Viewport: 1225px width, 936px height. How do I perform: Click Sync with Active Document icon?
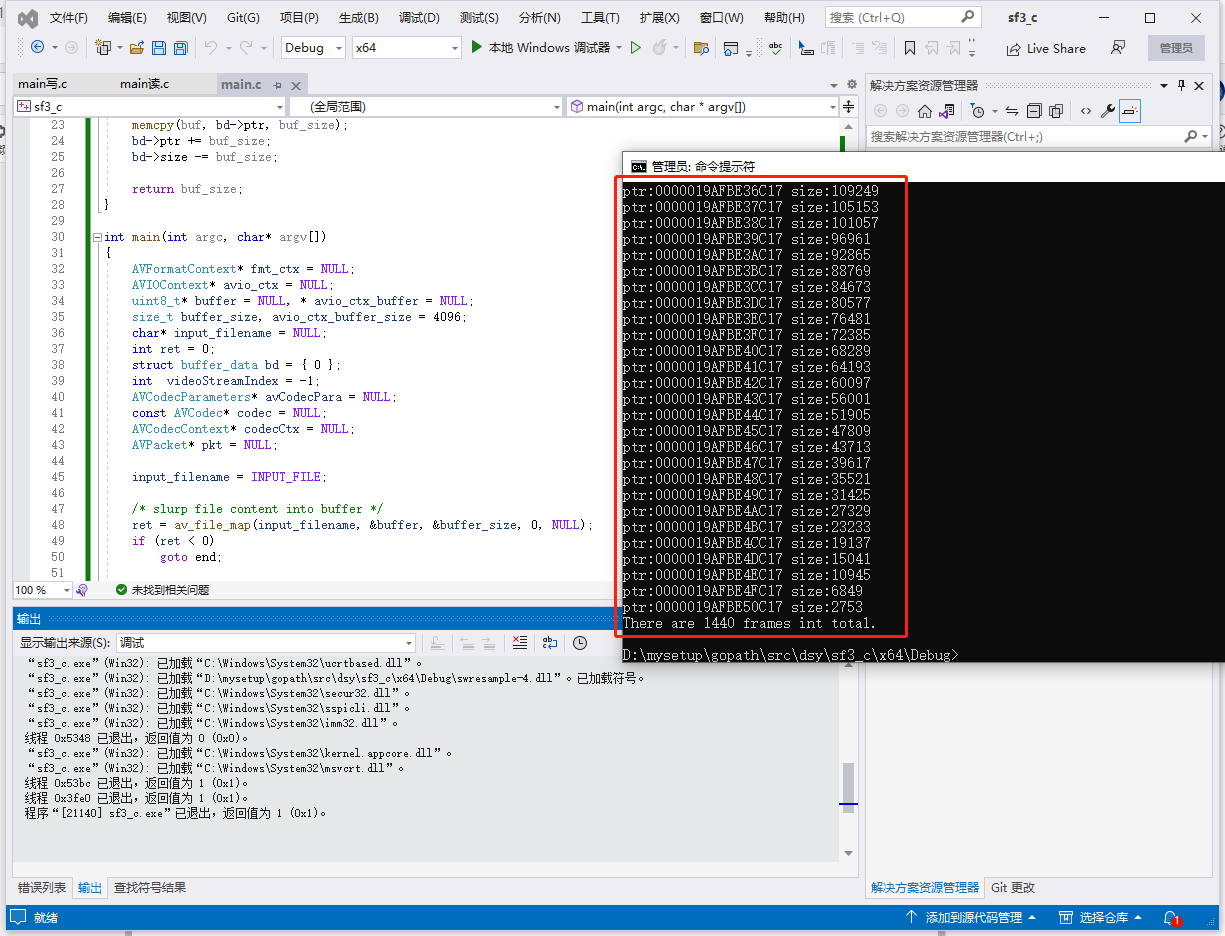[x=1012, y=111]
